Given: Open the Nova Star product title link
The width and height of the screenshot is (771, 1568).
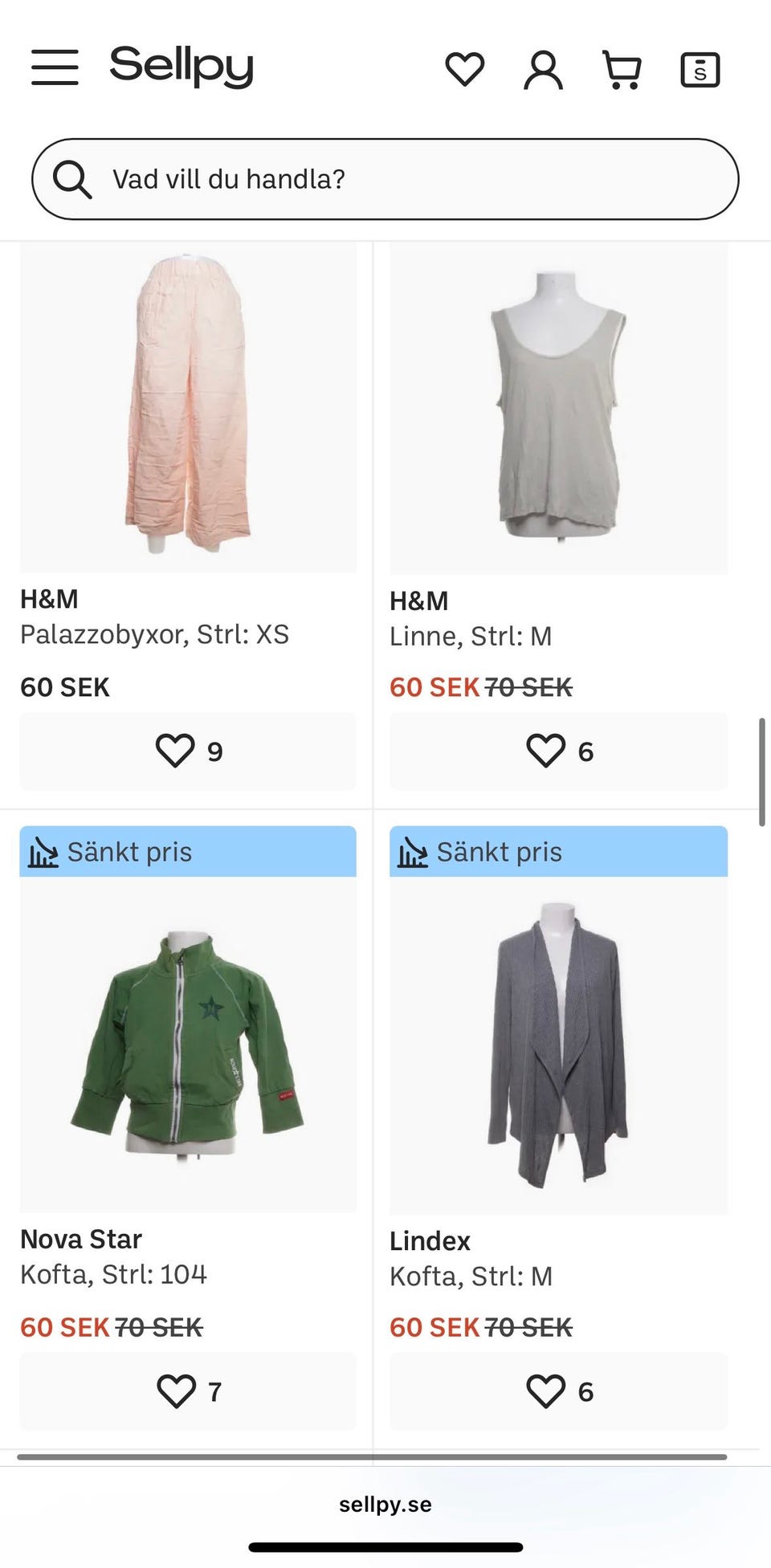Looking at the screenshot, I should tap(81, 1239).
